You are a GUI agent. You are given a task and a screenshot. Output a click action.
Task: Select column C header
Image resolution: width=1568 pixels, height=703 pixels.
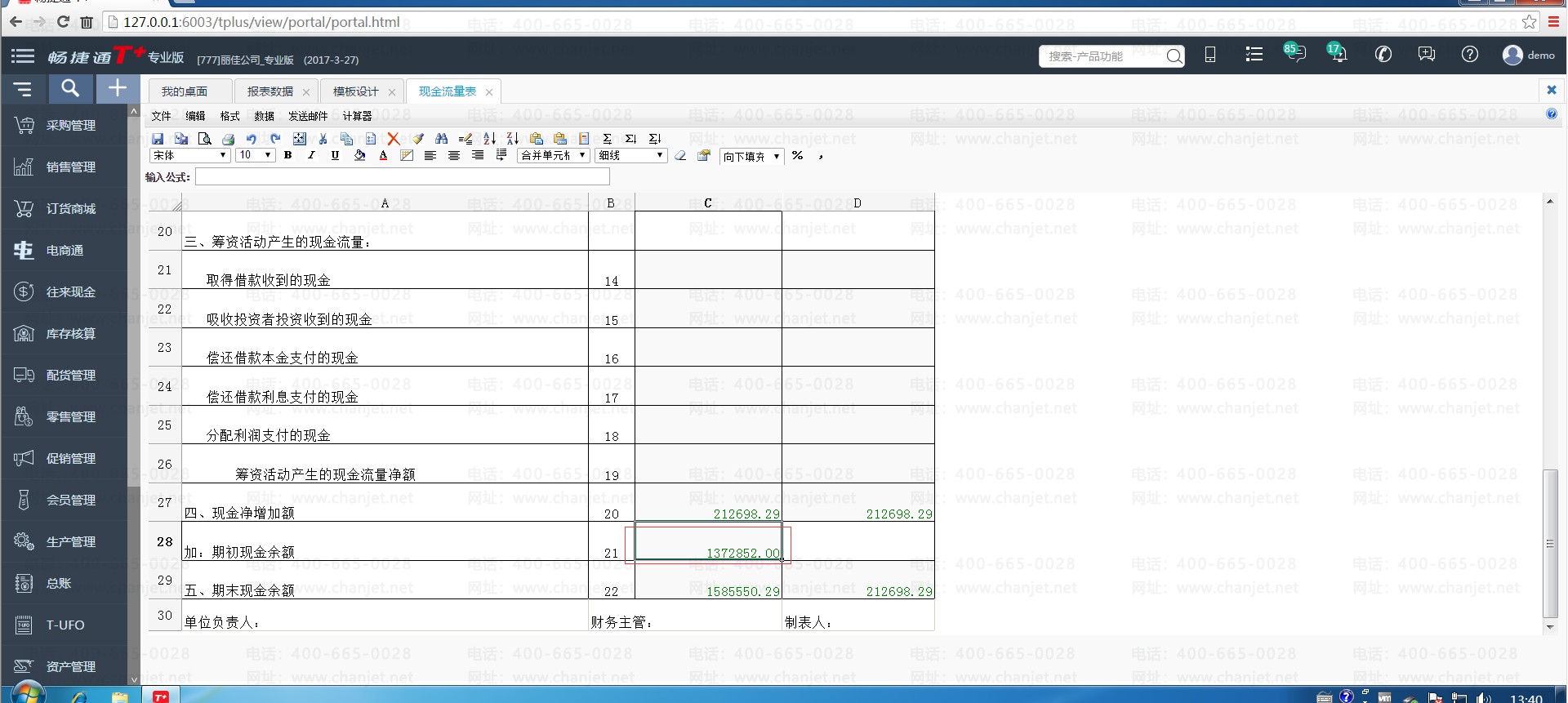pos(708,202)
